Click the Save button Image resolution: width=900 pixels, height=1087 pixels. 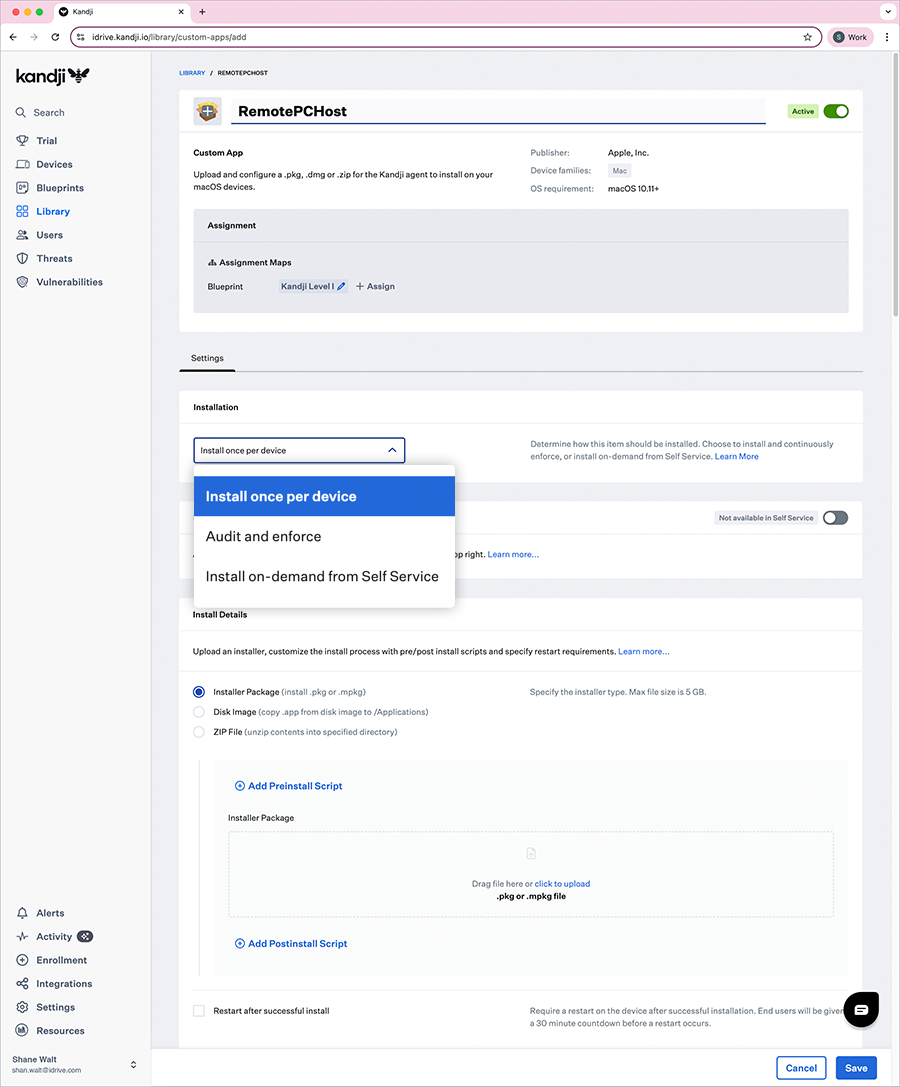click(x=856, y=1068)
